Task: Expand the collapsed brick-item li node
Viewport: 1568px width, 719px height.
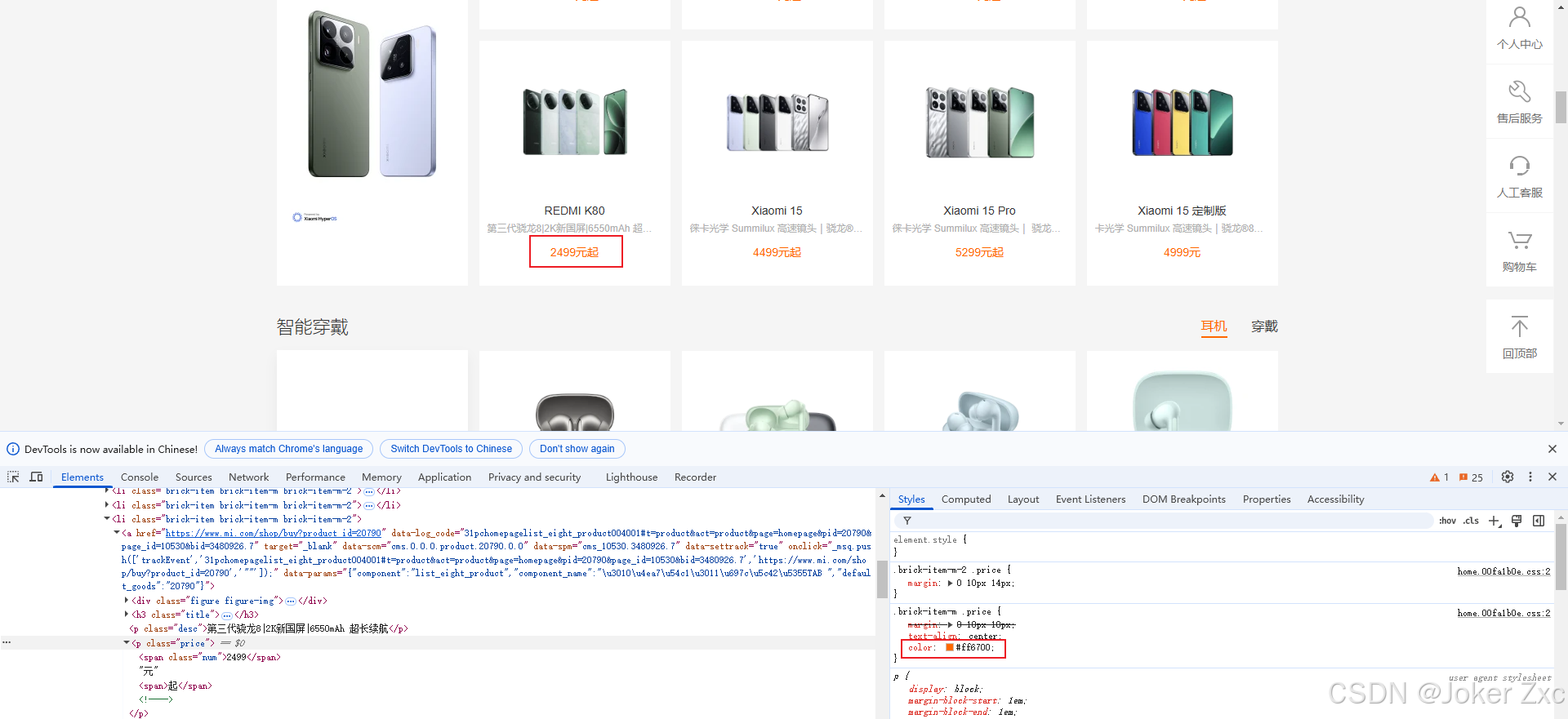Action: [107, 505]
